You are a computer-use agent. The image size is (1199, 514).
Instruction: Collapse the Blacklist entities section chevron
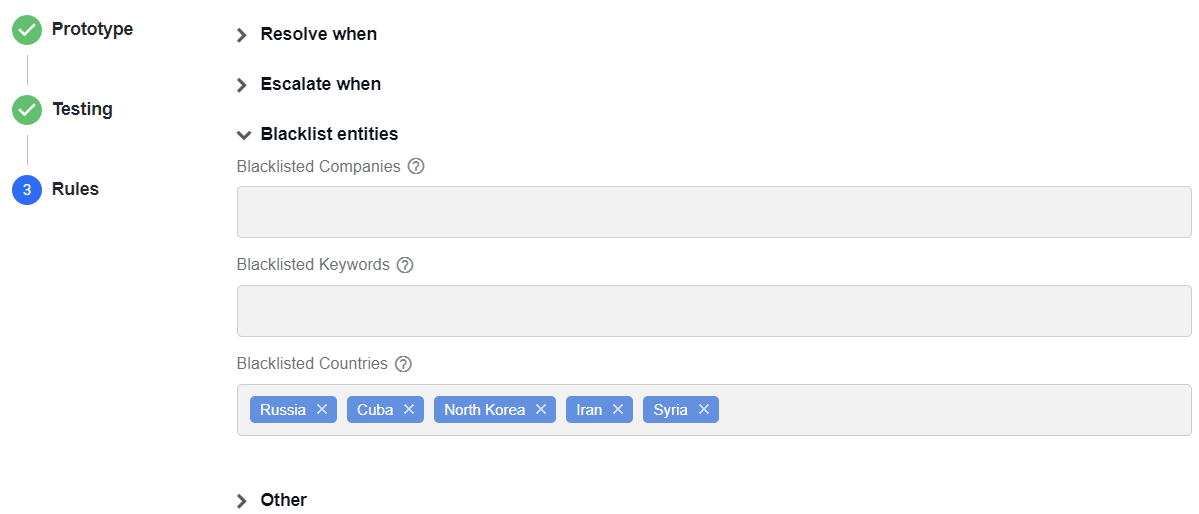coord(244,135)
